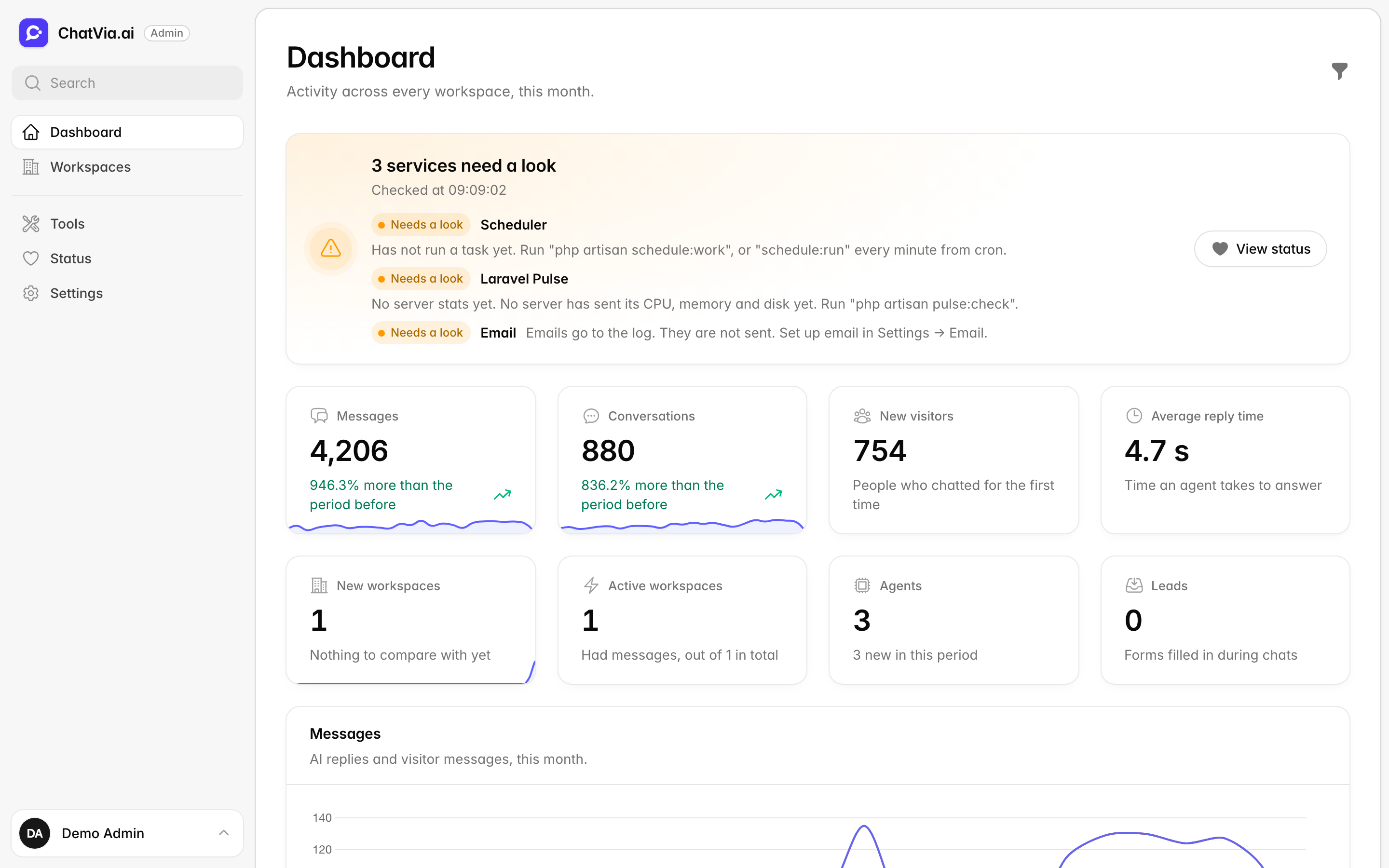1389x868 pixels.
Task: Click the 880 conversations value
Action: click(x=608, y=451)
